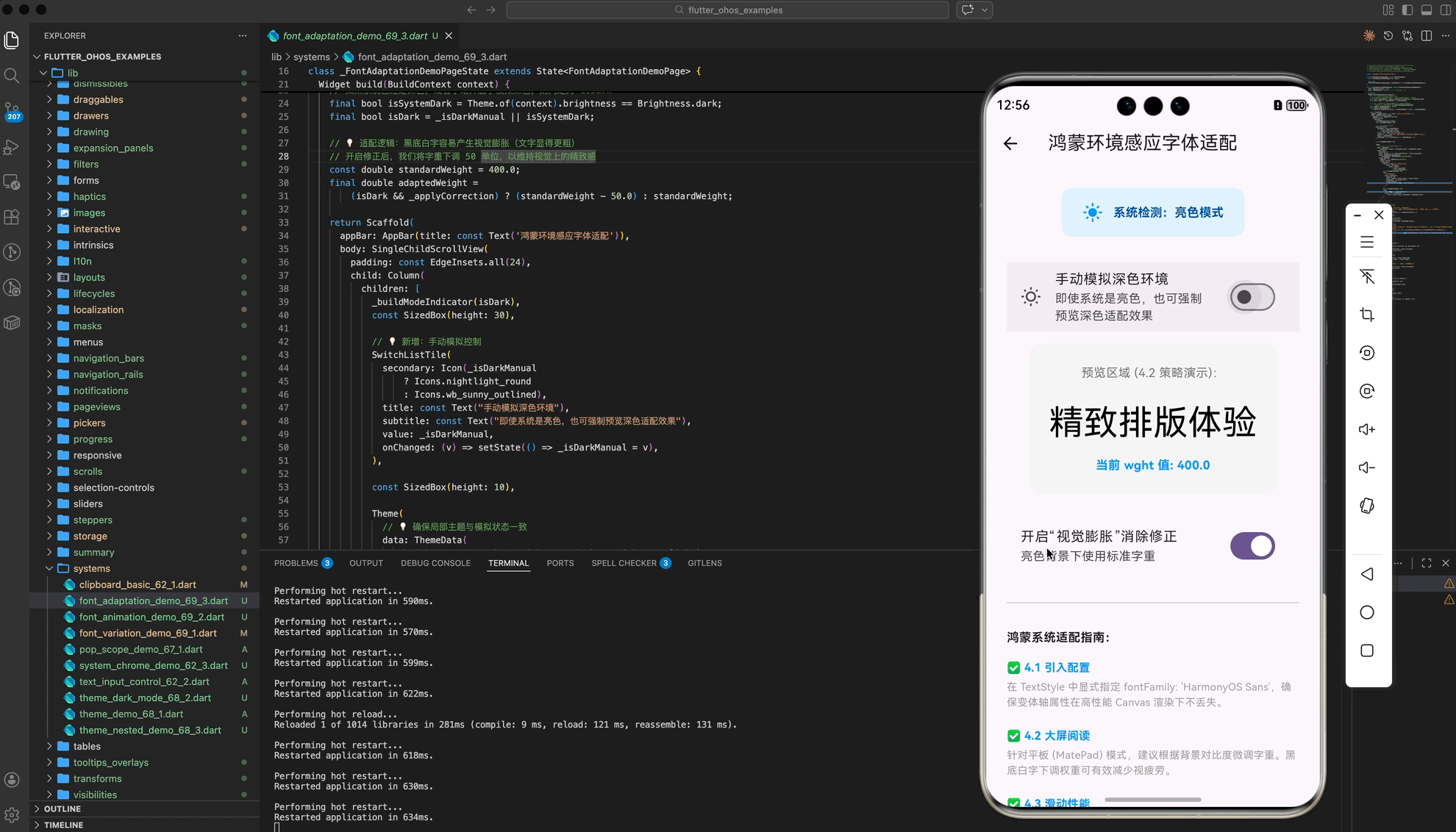Disable the 开启视觉膨胀消除修正 toggle
1456x832 pixels.
1252,545
